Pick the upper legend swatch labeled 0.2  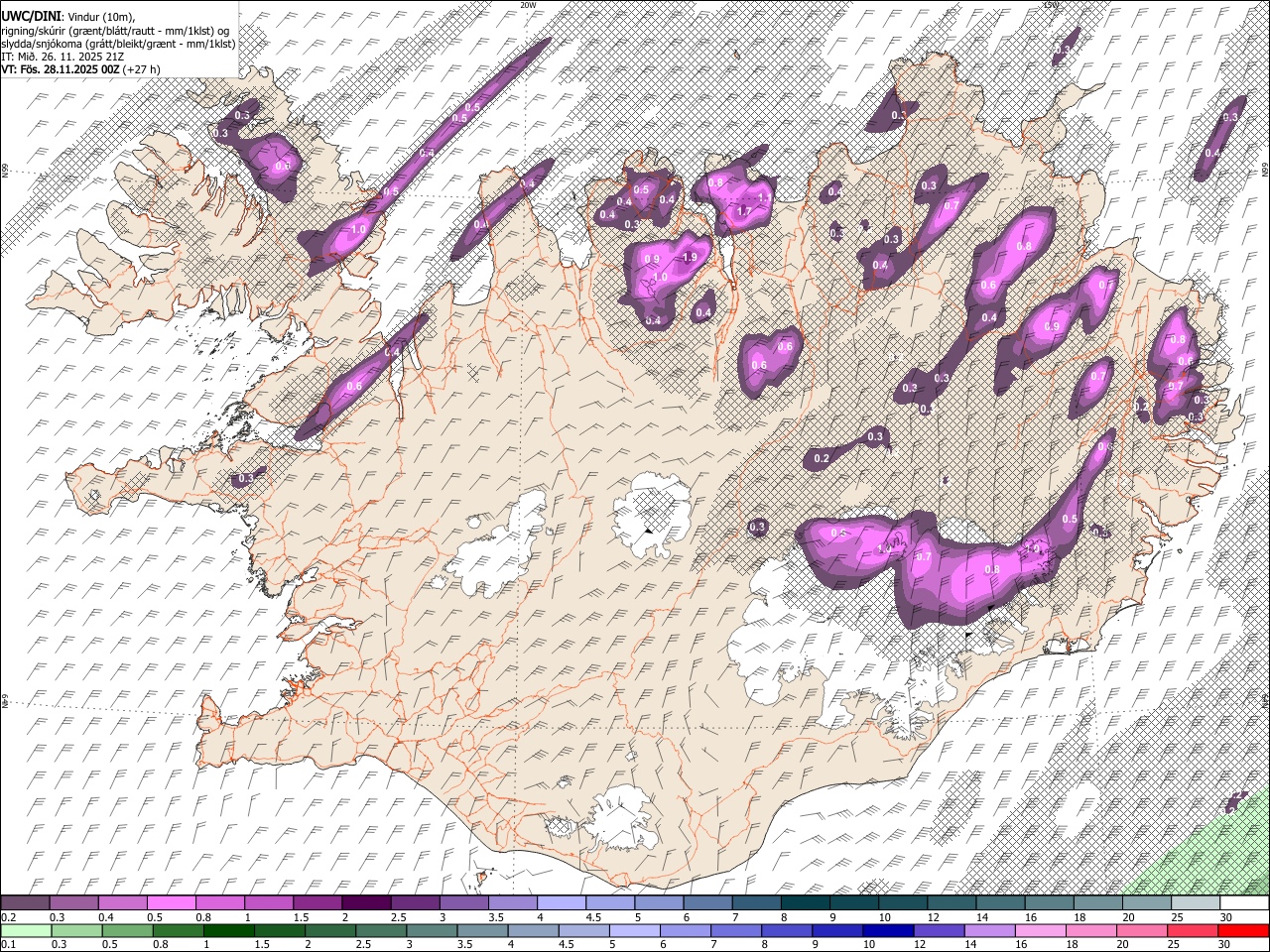point(25,903)
